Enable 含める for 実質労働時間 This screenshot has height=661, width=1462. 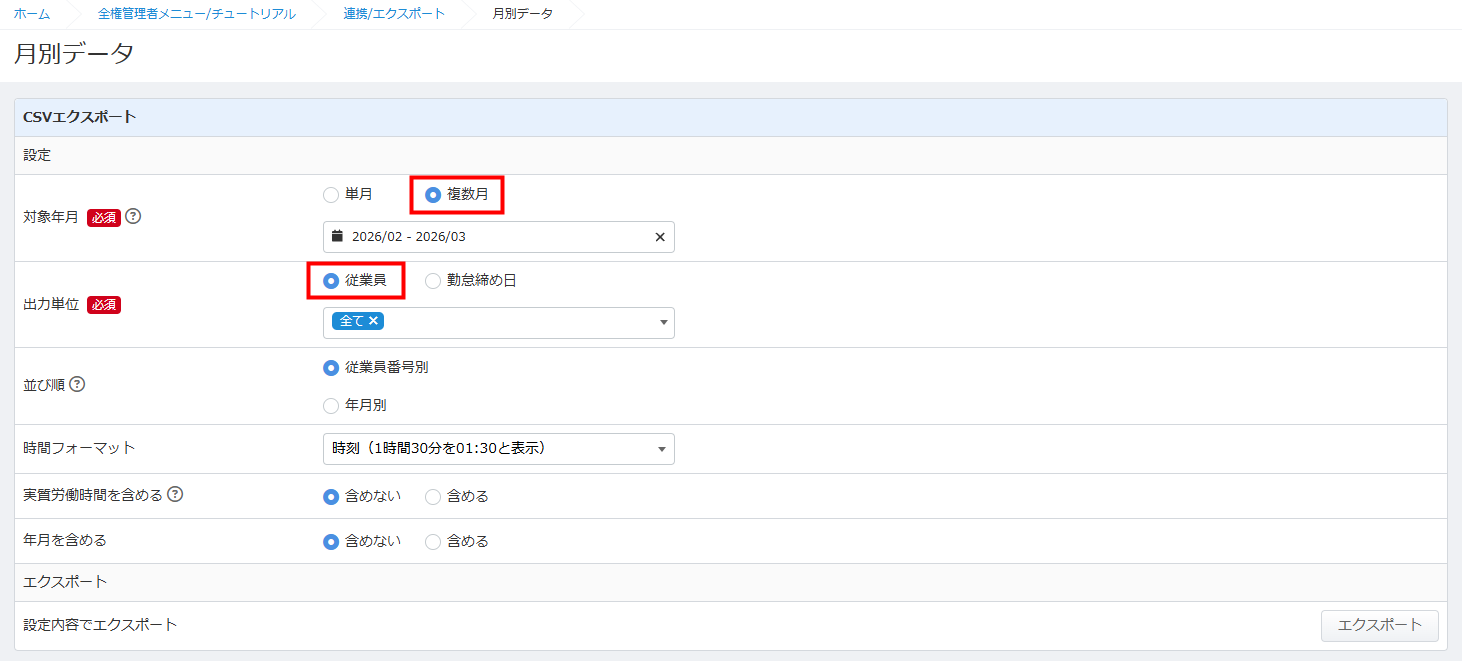[x=433, y=496]
